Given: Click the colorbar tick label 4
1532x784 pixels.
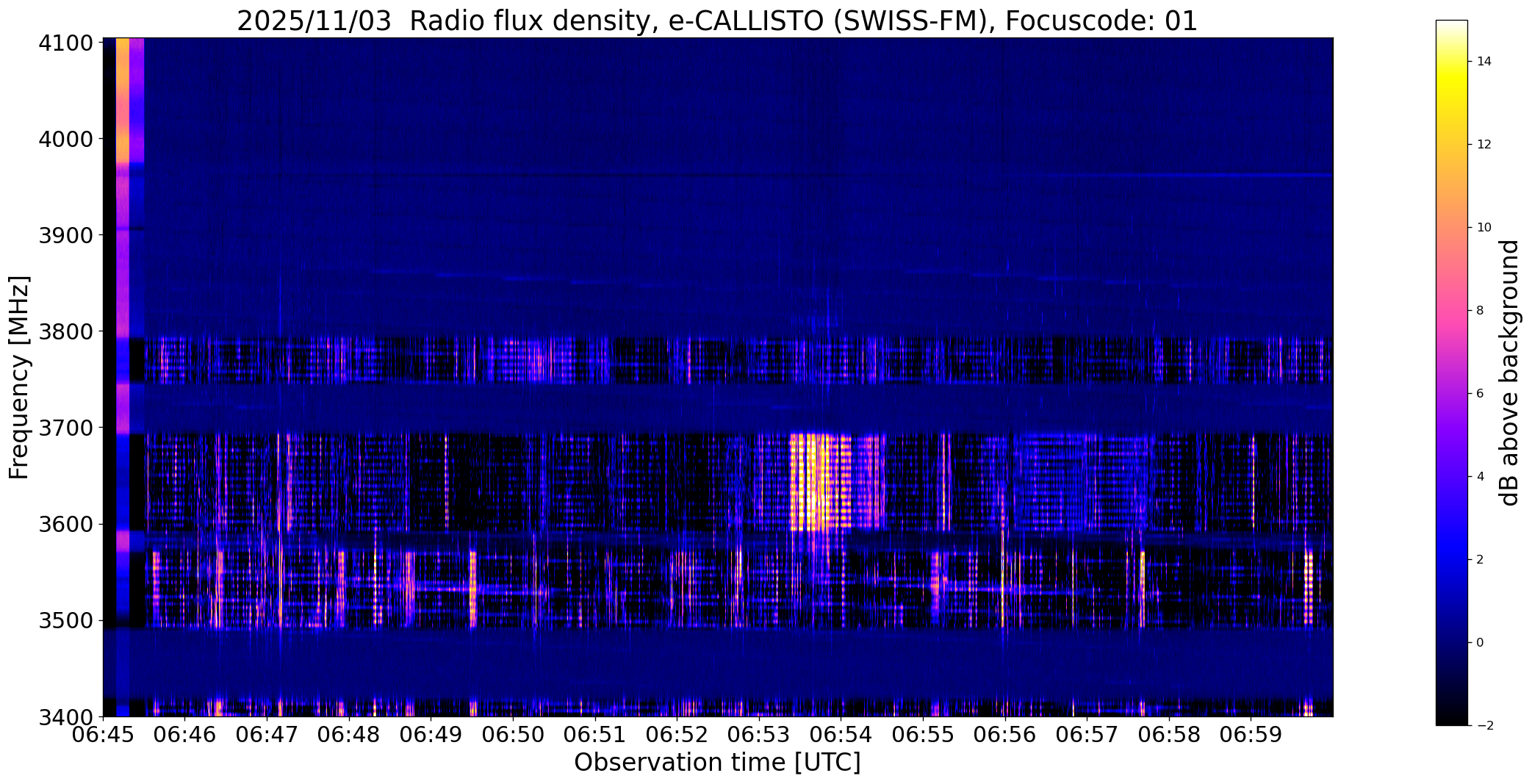Looking at the screenshot, I should (x=1480, y=477).
